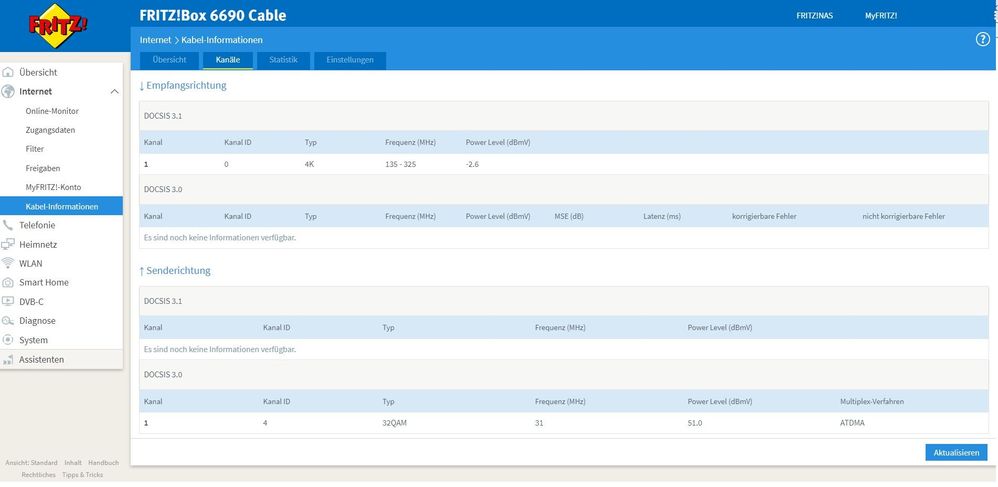Open the Handbuch footer link
998x487 pixels.
103,463
